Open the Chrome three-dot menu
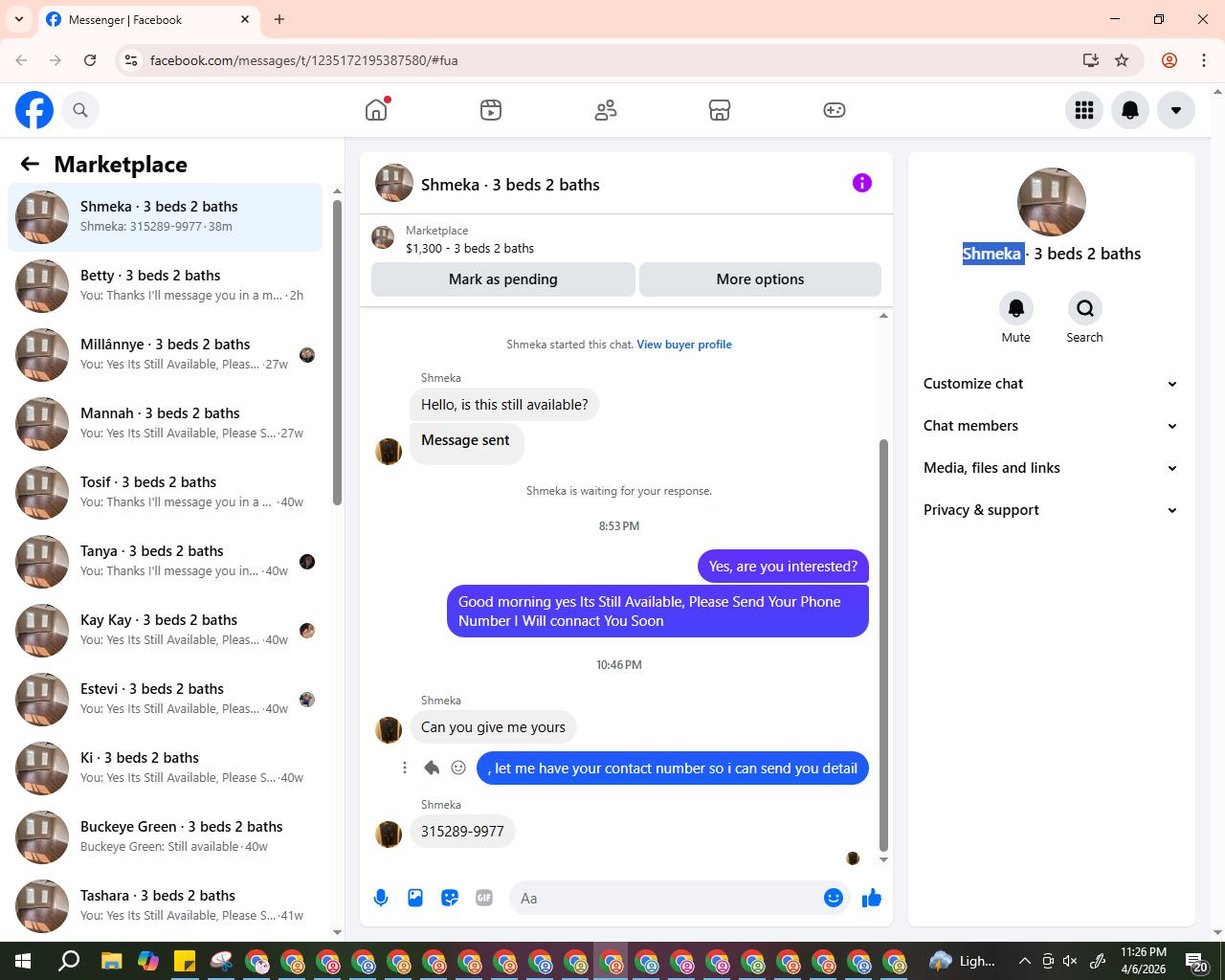The height and width of the screenshot is (980, 1225). coord(1204,60)
